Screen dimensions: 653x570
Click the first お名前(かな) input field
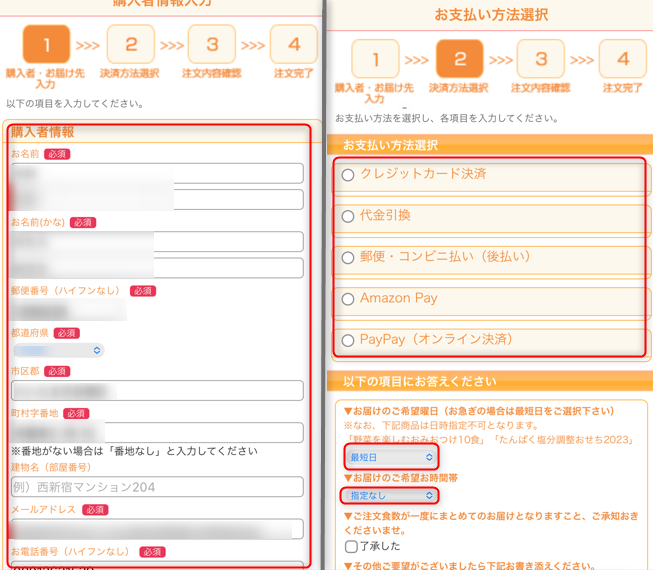[157, 241]
